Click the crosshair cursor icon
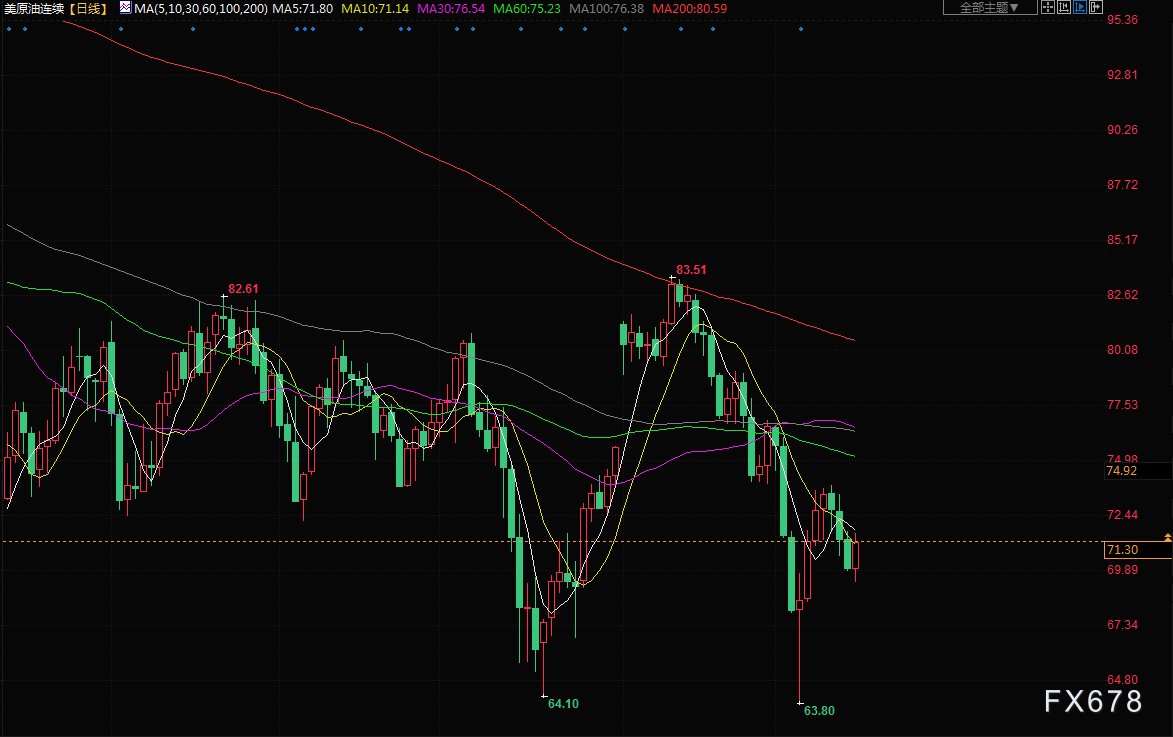Image resolution: width=1173 pixels, height=737 pixels. coord(1047,7)
